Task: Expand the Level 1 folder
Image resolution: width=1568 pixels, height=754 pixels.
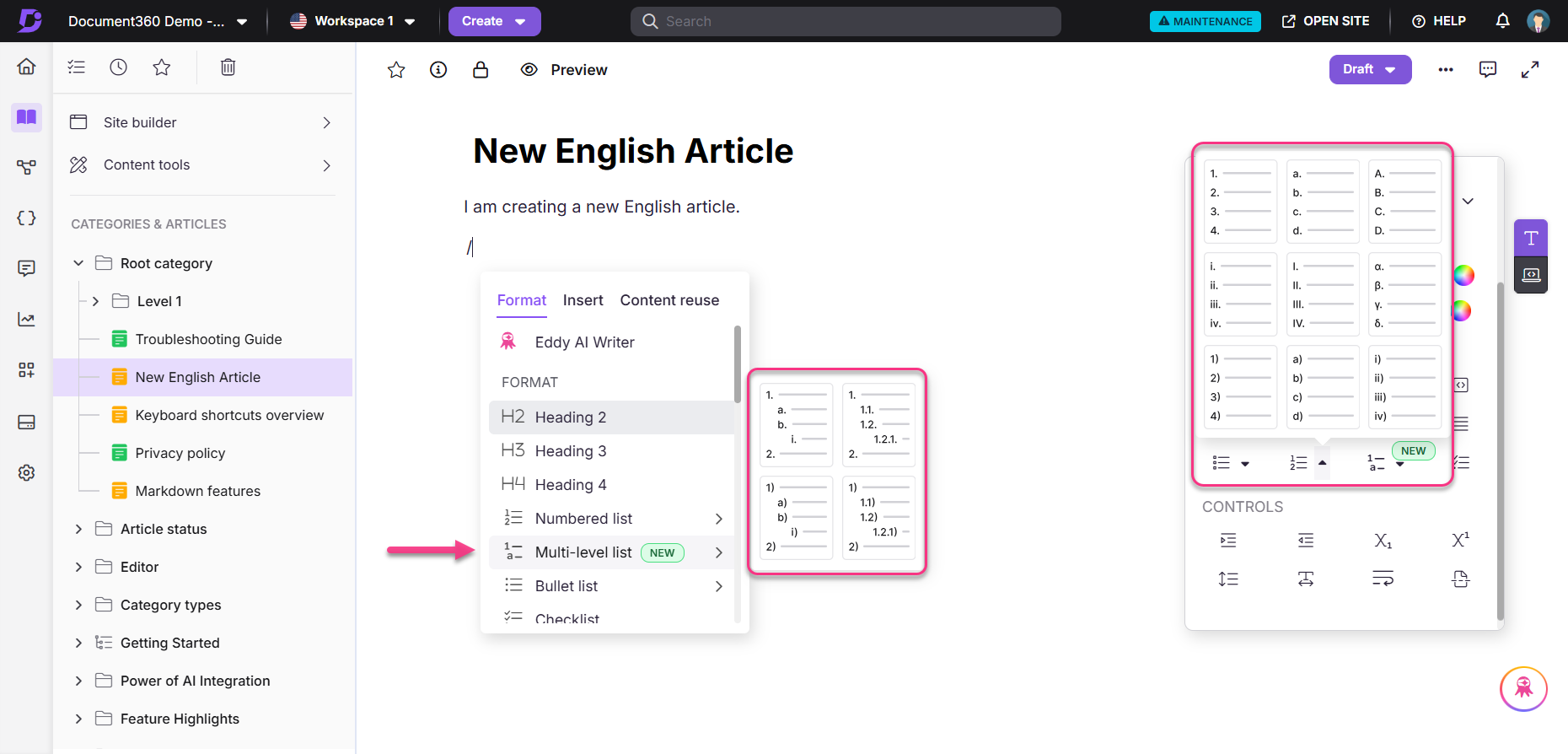Action: [95, 301]
